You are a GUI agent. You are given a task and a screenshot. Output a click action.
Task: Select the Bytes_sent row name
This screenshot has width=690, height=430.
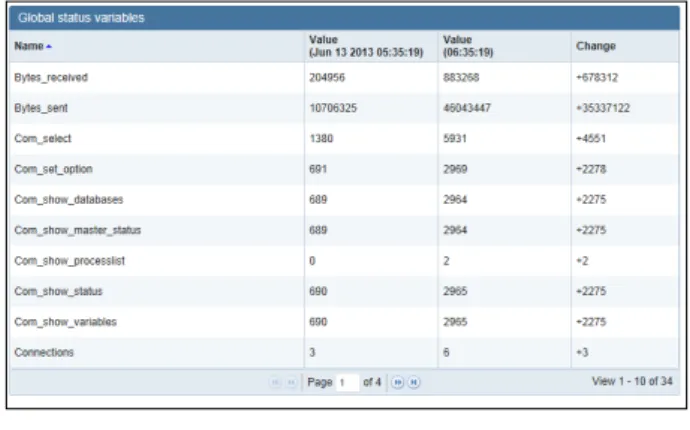[x=41, y=108]
